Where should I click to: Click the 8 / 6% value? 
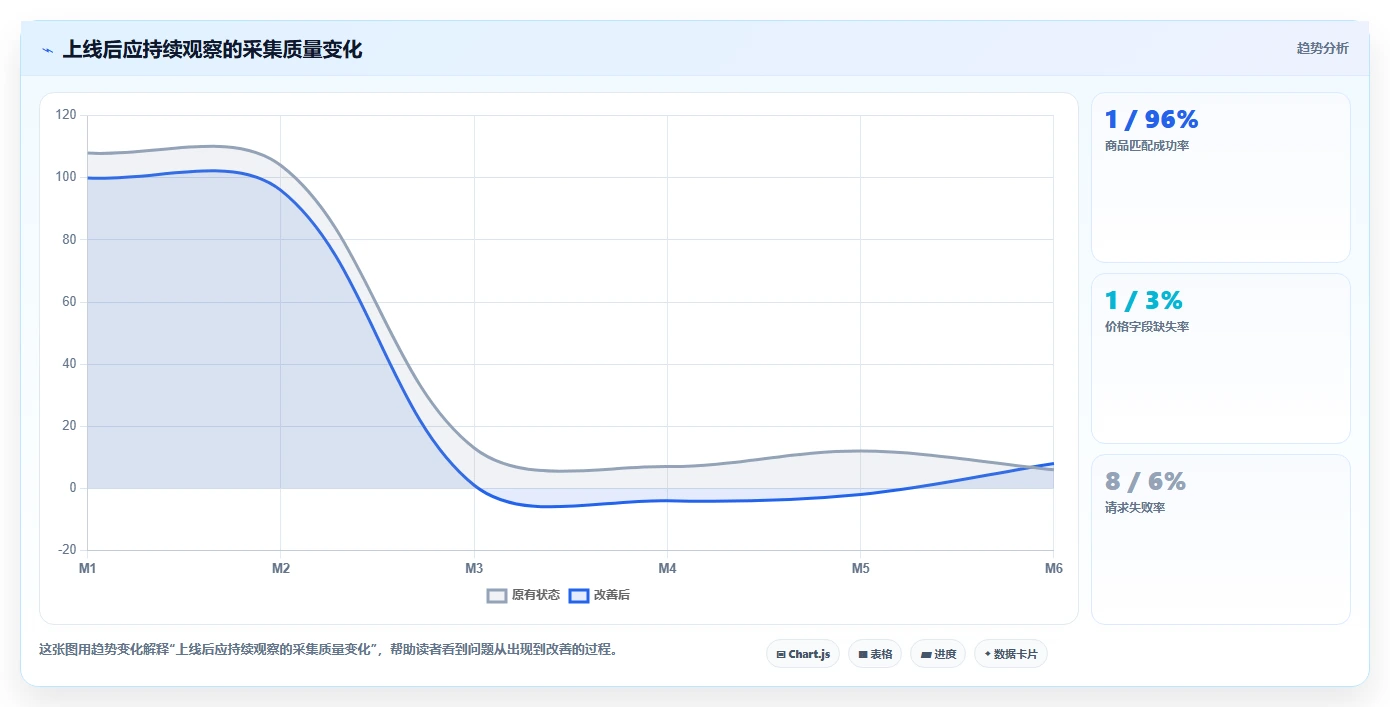(x=1145, y=481)
